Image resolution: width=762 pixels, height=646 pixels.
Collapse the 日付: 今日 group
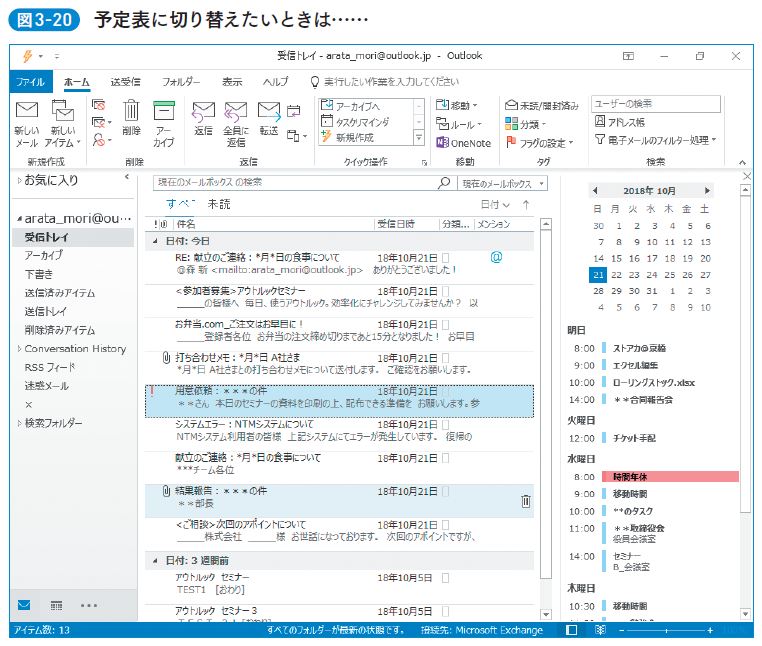coord(155,241)
